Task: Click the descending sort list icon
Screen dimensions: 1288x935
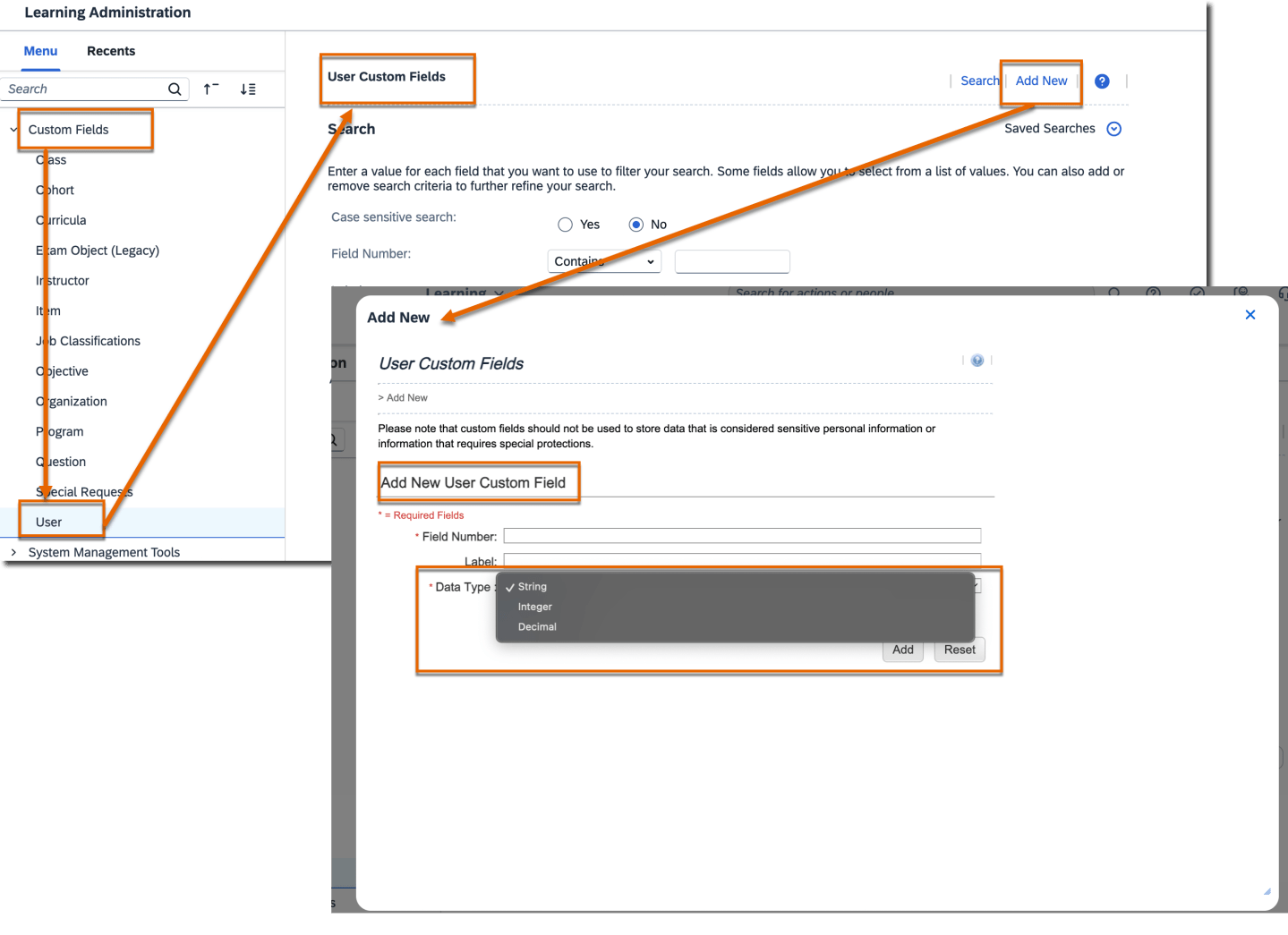Action: pyautogui.click(x=248, y=89)
